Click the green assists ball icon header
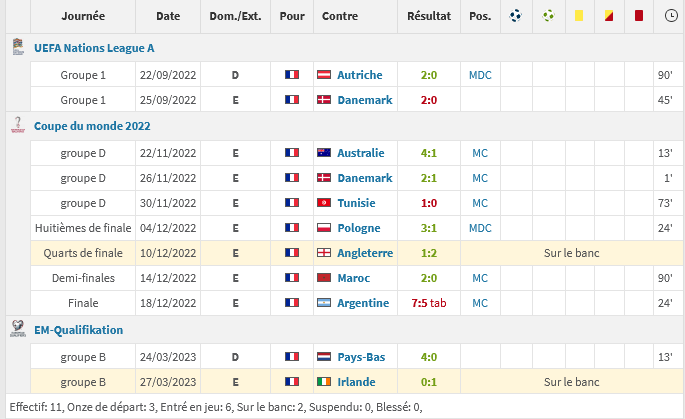Screen dimensions: 685x419 pos(547,16)
